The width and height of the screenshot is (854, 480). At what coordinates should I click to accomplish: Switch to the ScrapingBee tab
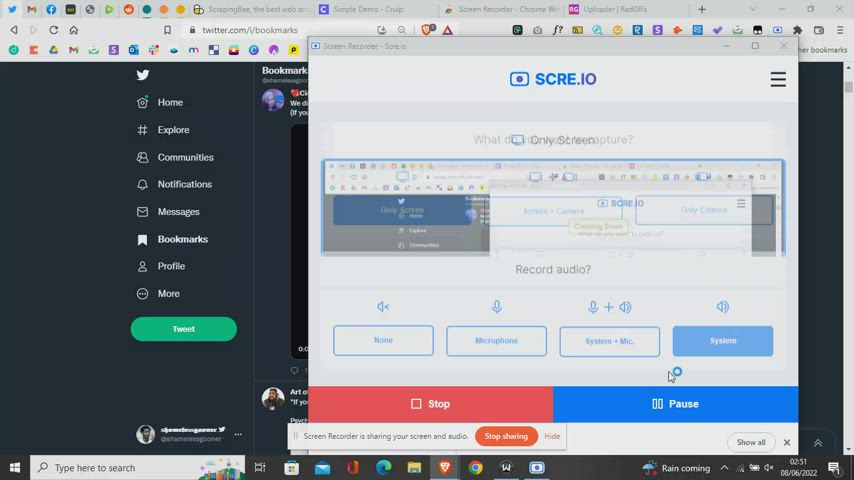point(252,9)
